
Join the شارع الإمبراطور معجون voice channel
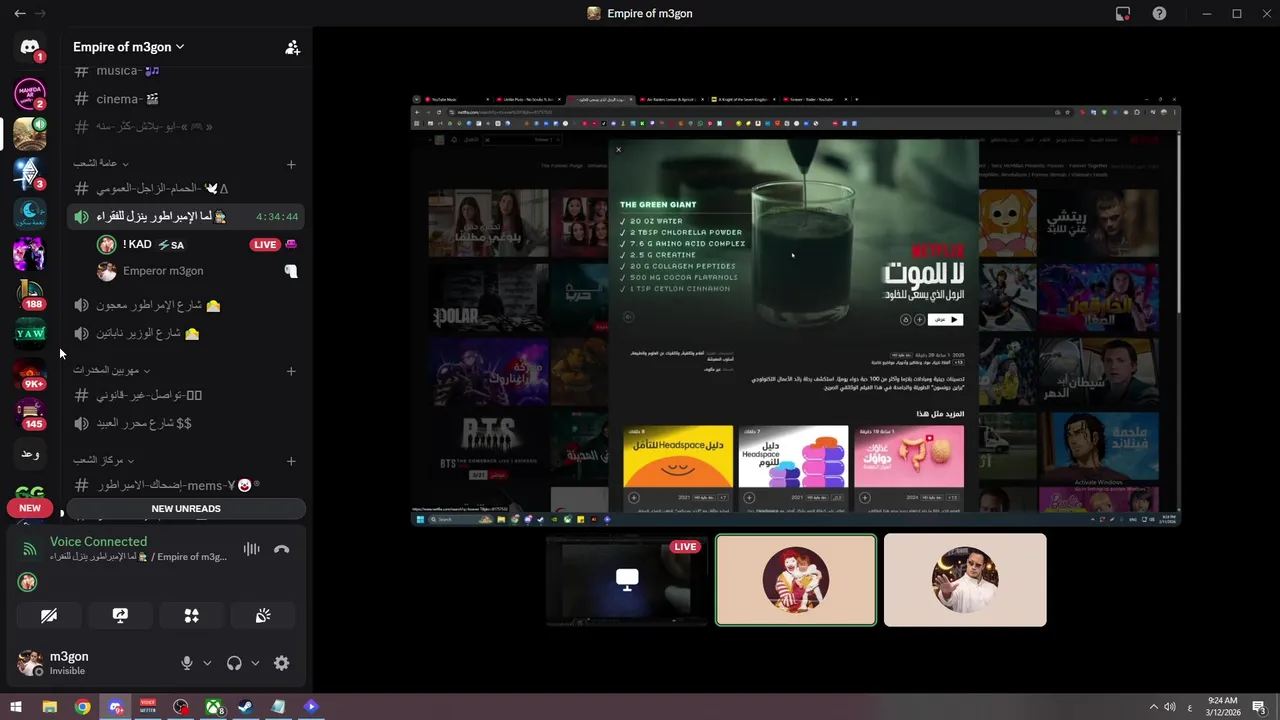(x=186, y=305)
